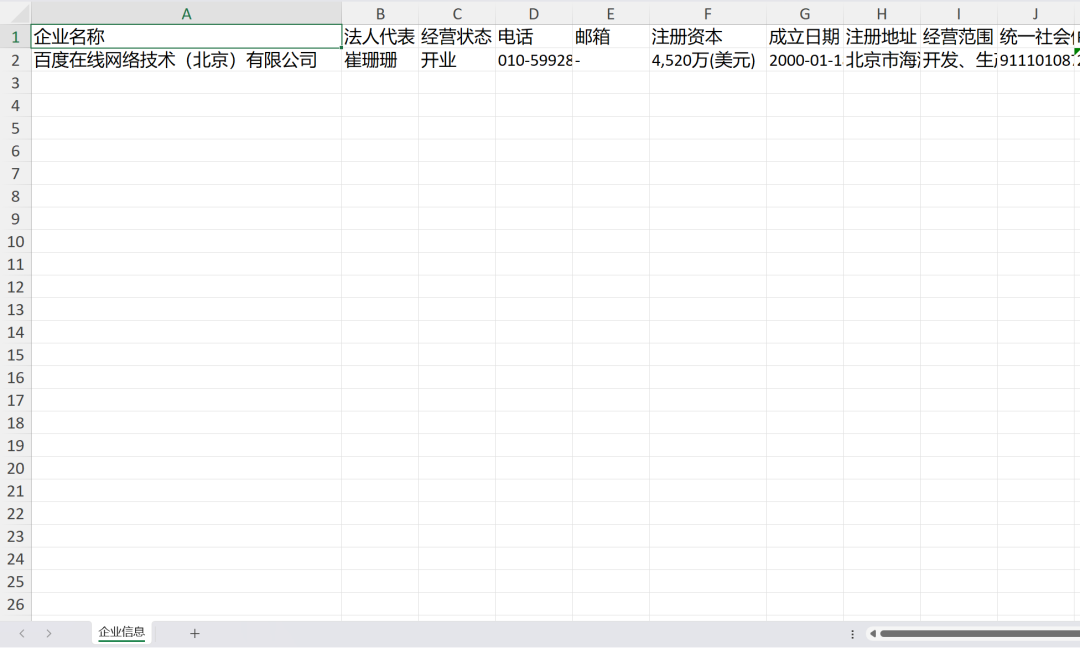1080x648 pixels.
Task: Add a new sheet with plus button
Action: (x=194, y=634)
